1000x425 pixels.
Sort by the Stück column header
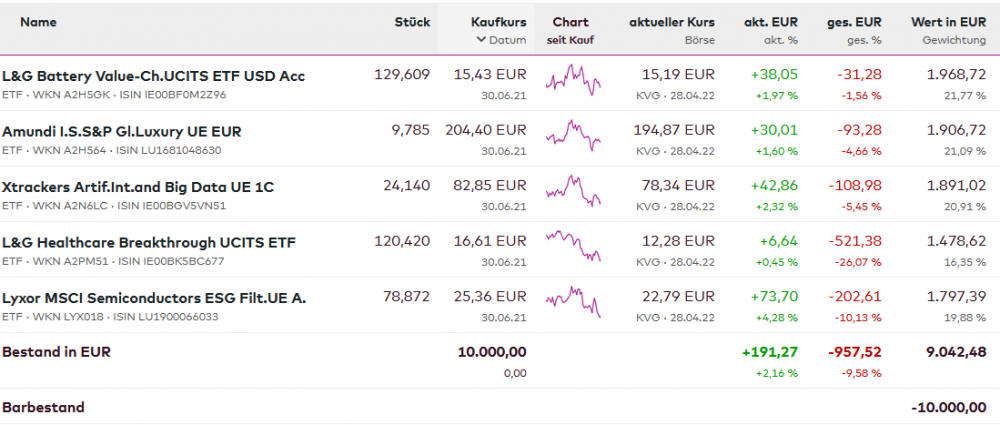[x=412, y=21]
